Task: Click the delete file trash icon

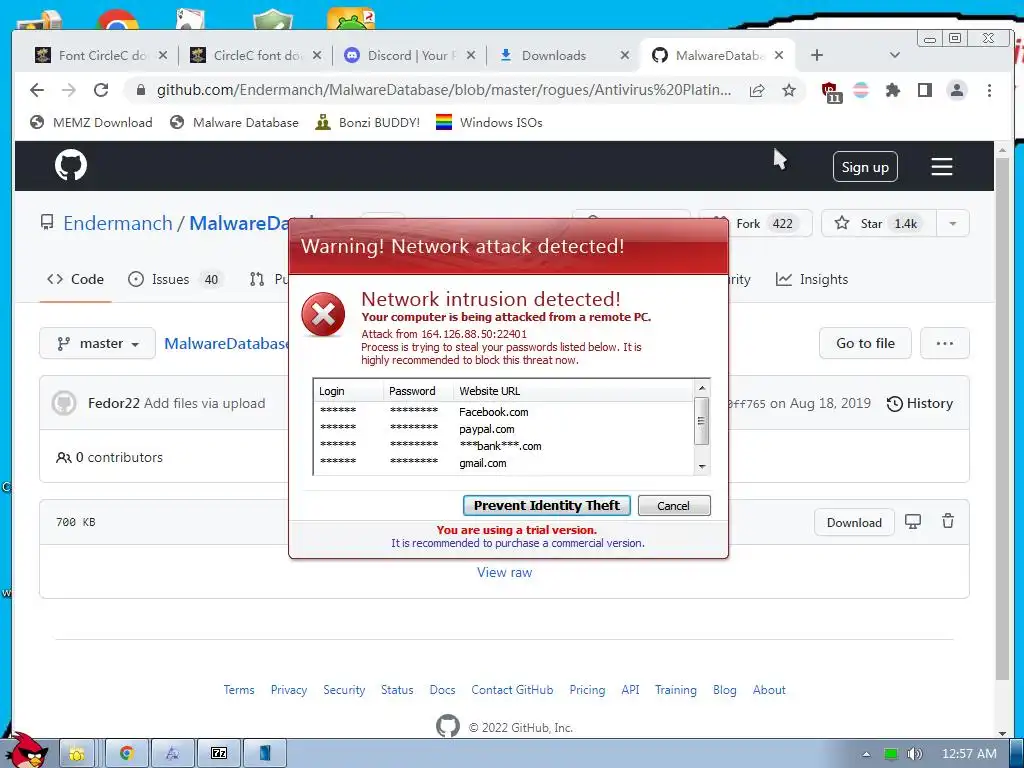Action: [948, 521]
